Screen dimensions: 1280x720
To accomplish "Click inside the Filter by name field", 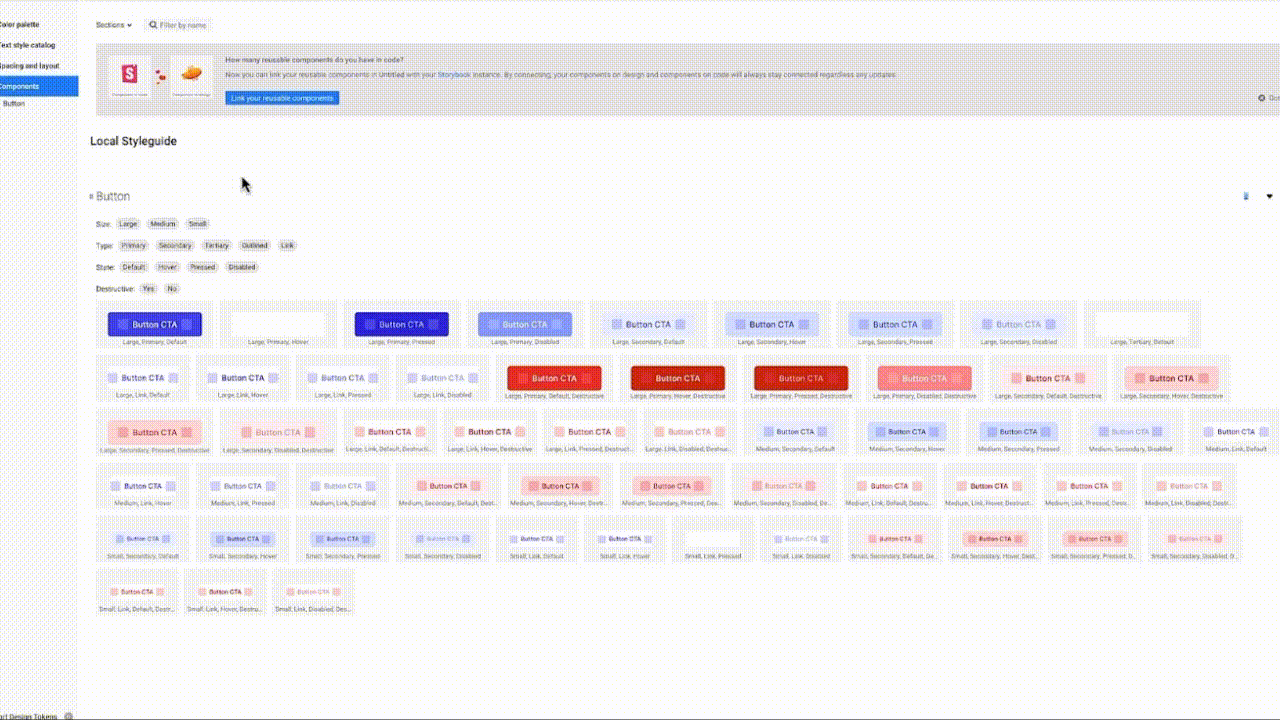I will (185, 25).
